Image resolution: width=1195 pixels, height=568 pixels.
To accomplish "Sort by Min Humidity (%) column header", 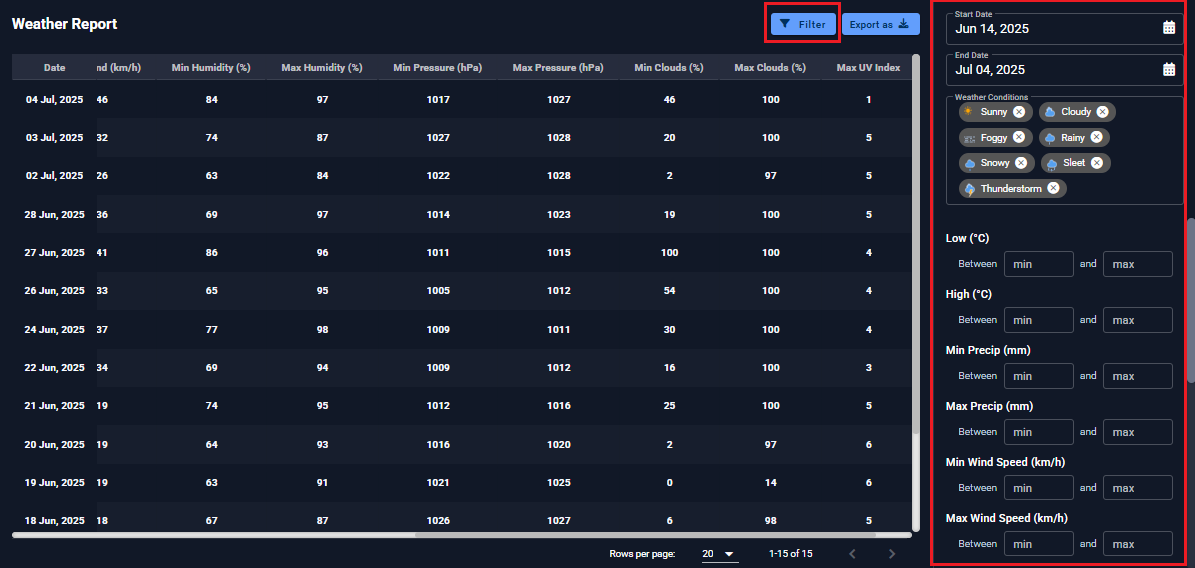I will coord(211,67).
